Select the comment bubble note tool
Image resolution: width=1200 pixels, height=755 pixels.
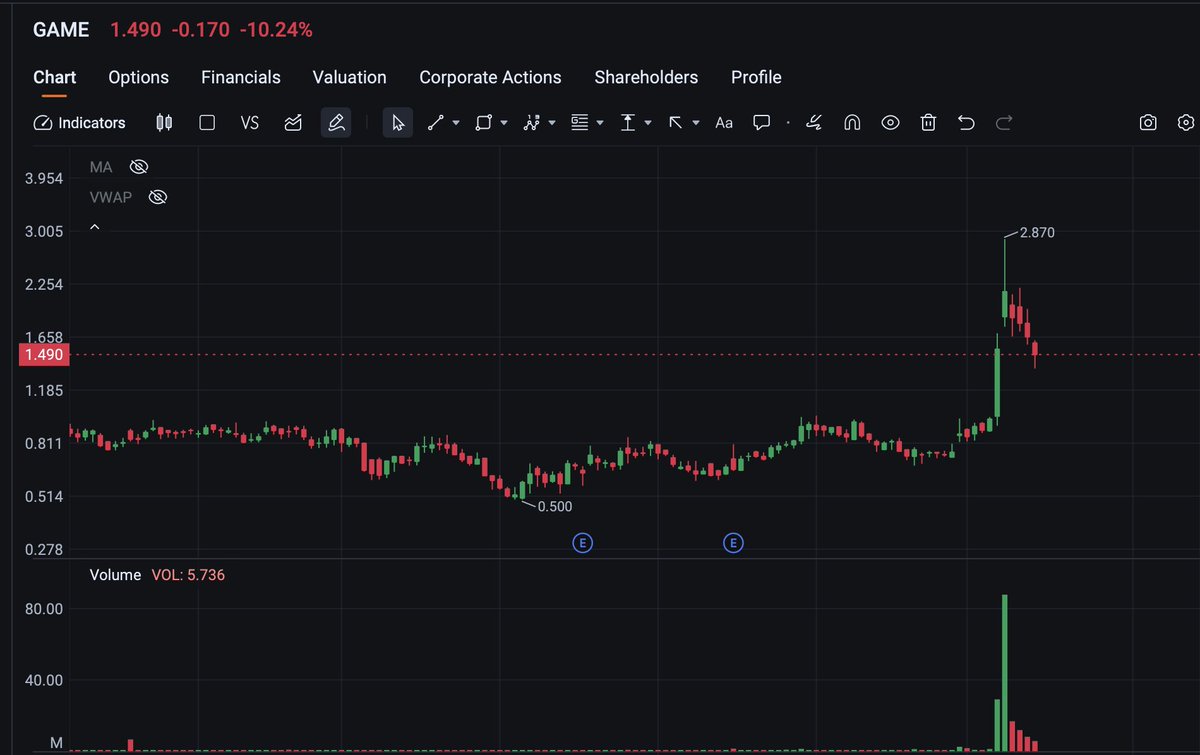[762, 123]
